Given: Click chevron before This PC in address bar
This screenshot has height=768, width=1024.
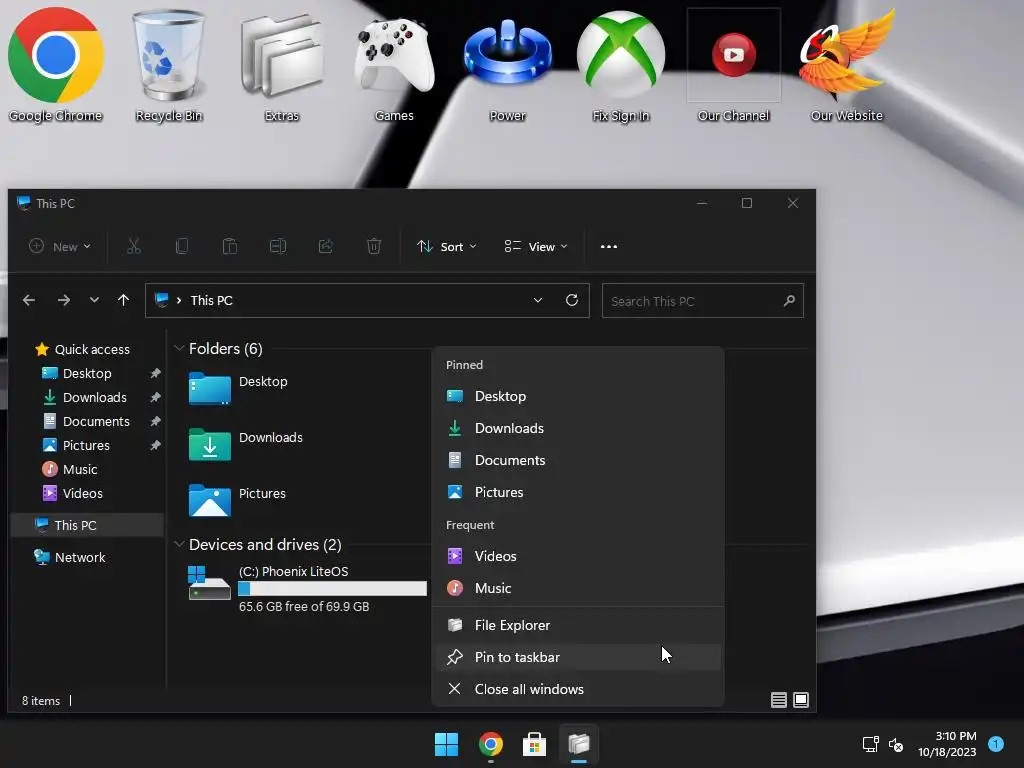Looking at the screenshot, I should 179,300.
